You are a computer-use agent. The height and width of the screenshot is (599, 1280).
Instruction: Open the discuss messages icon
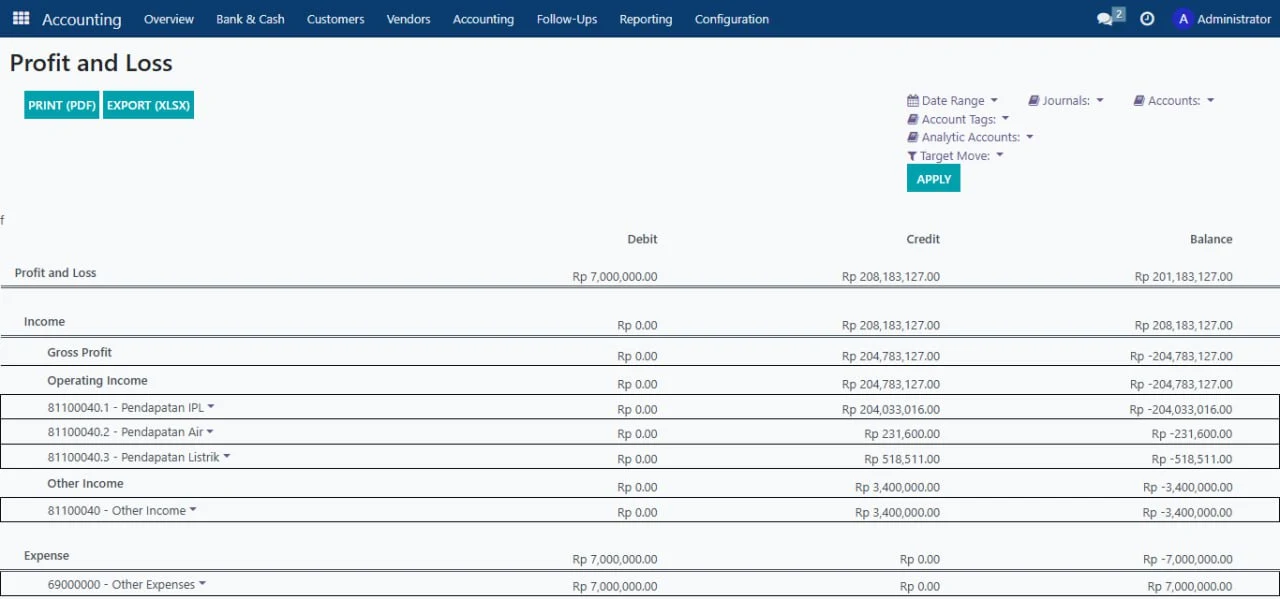coord(1105,19)
